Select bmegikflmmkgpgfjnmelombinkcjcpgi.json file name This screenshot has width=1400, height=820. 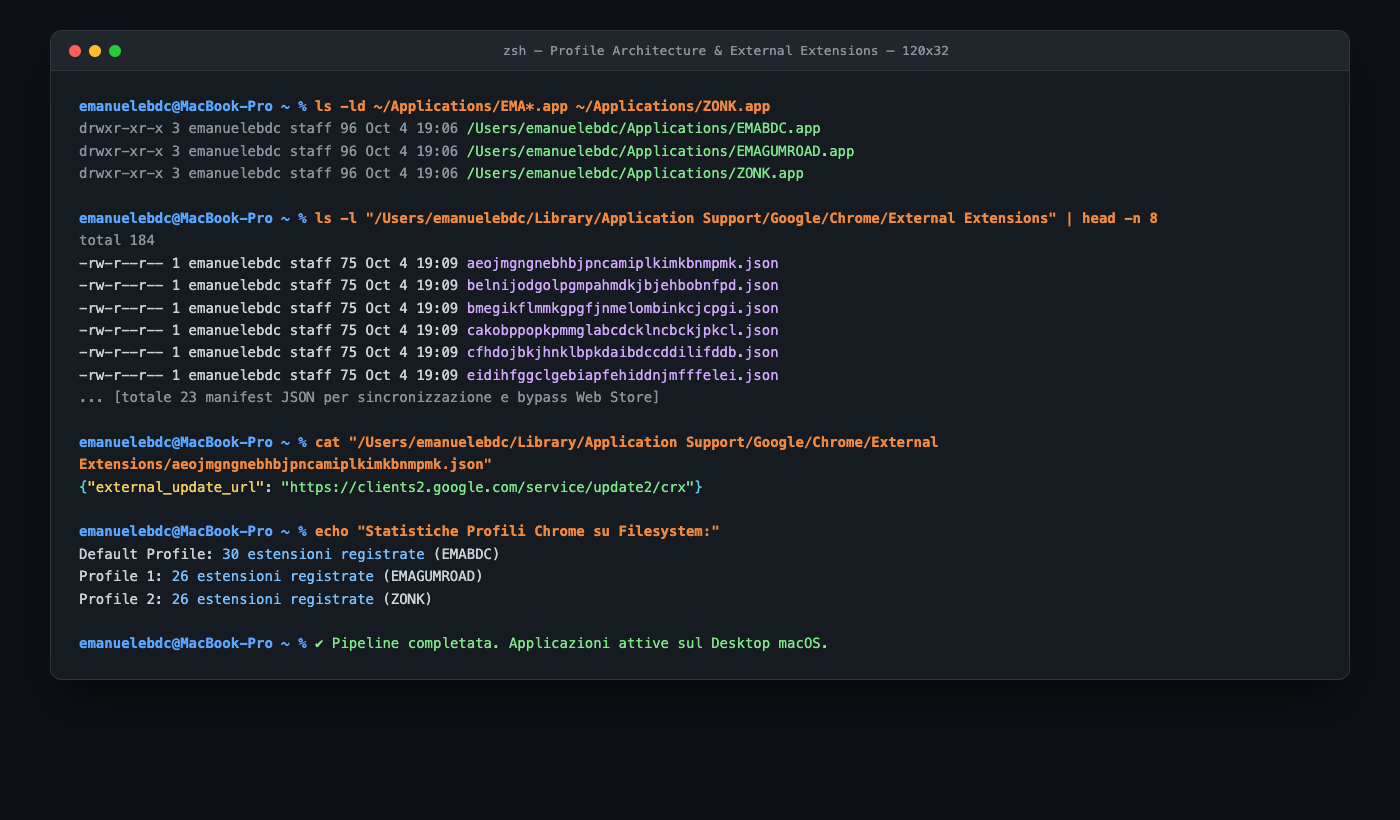tap(622, 308)
